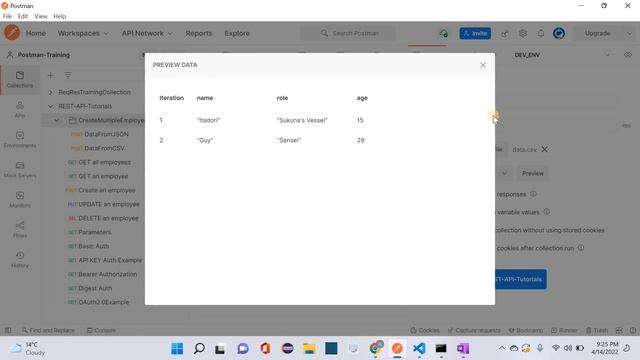Open the API Network dropdown
This screenshot has width=640, height=360.
point(147,33)
